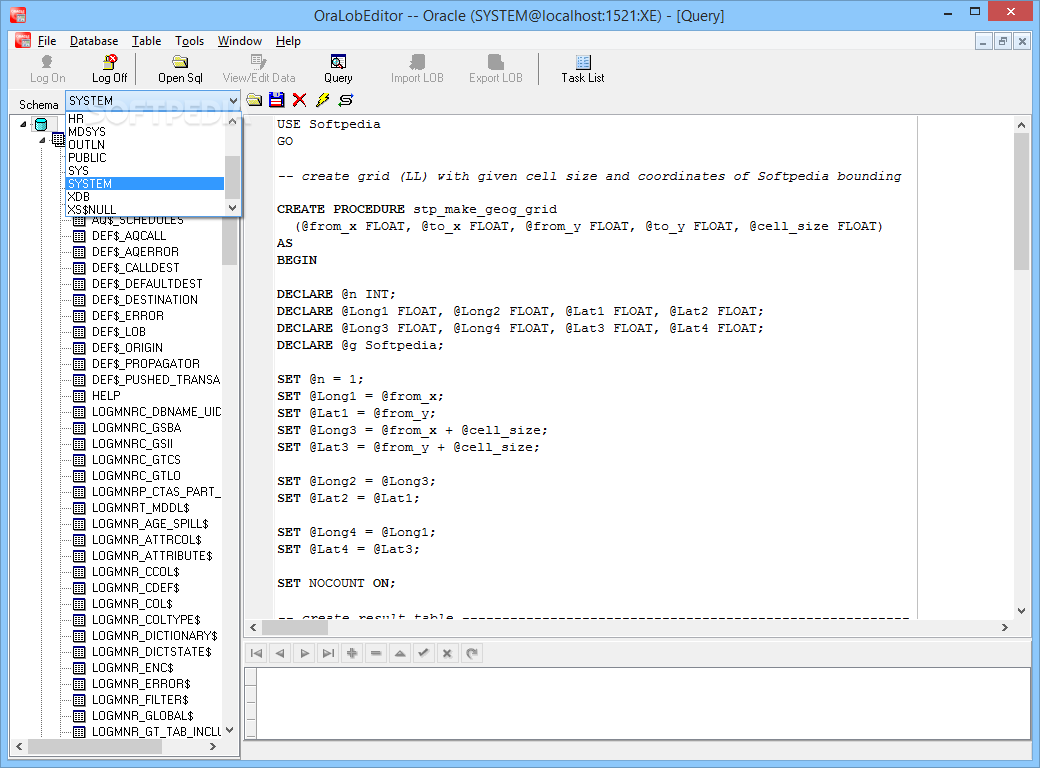1040x768 pixels.
Task: Go to next record in navigator
Action: (x=304, y=653)
